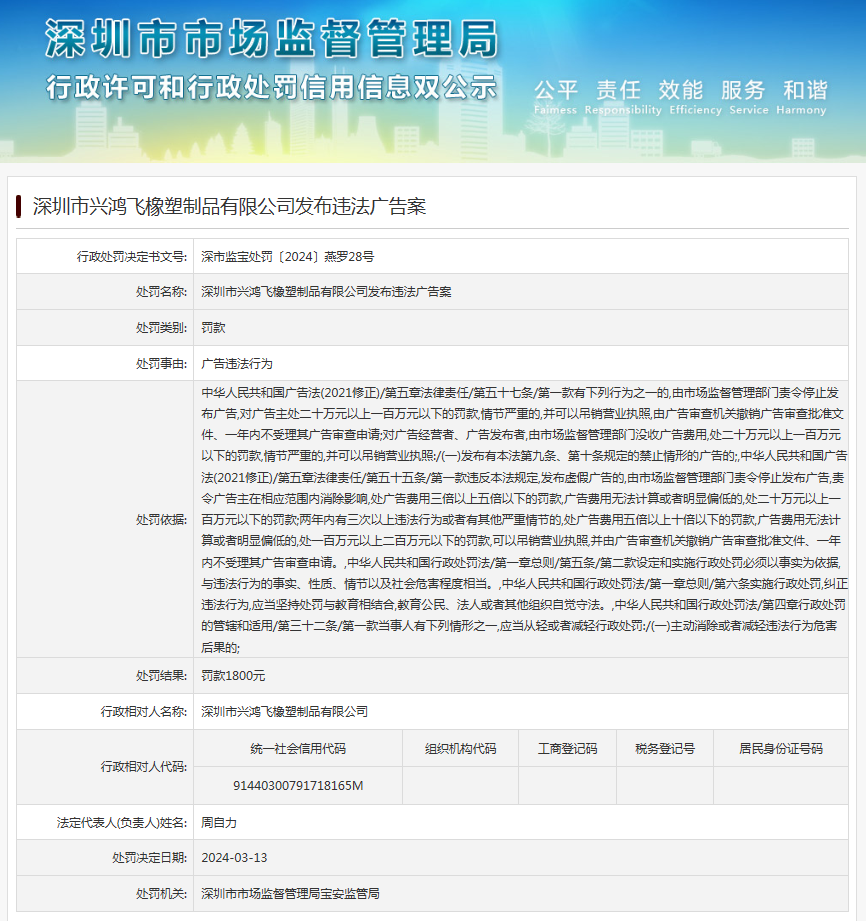Click the 工商登记码 column header
Screen dimensions: 866x921
(x=568, y=749)
